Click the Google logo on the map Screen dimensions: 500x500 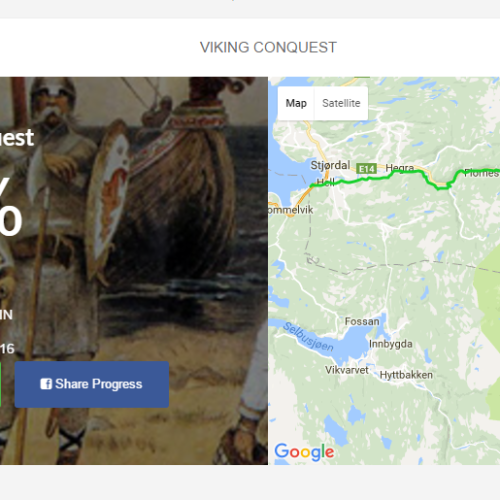304,452
